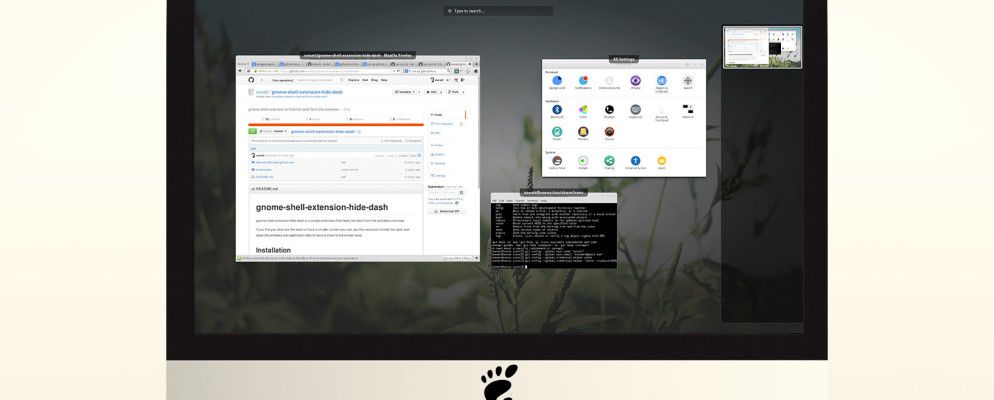Open the Search settings icon

pos(688,83)
